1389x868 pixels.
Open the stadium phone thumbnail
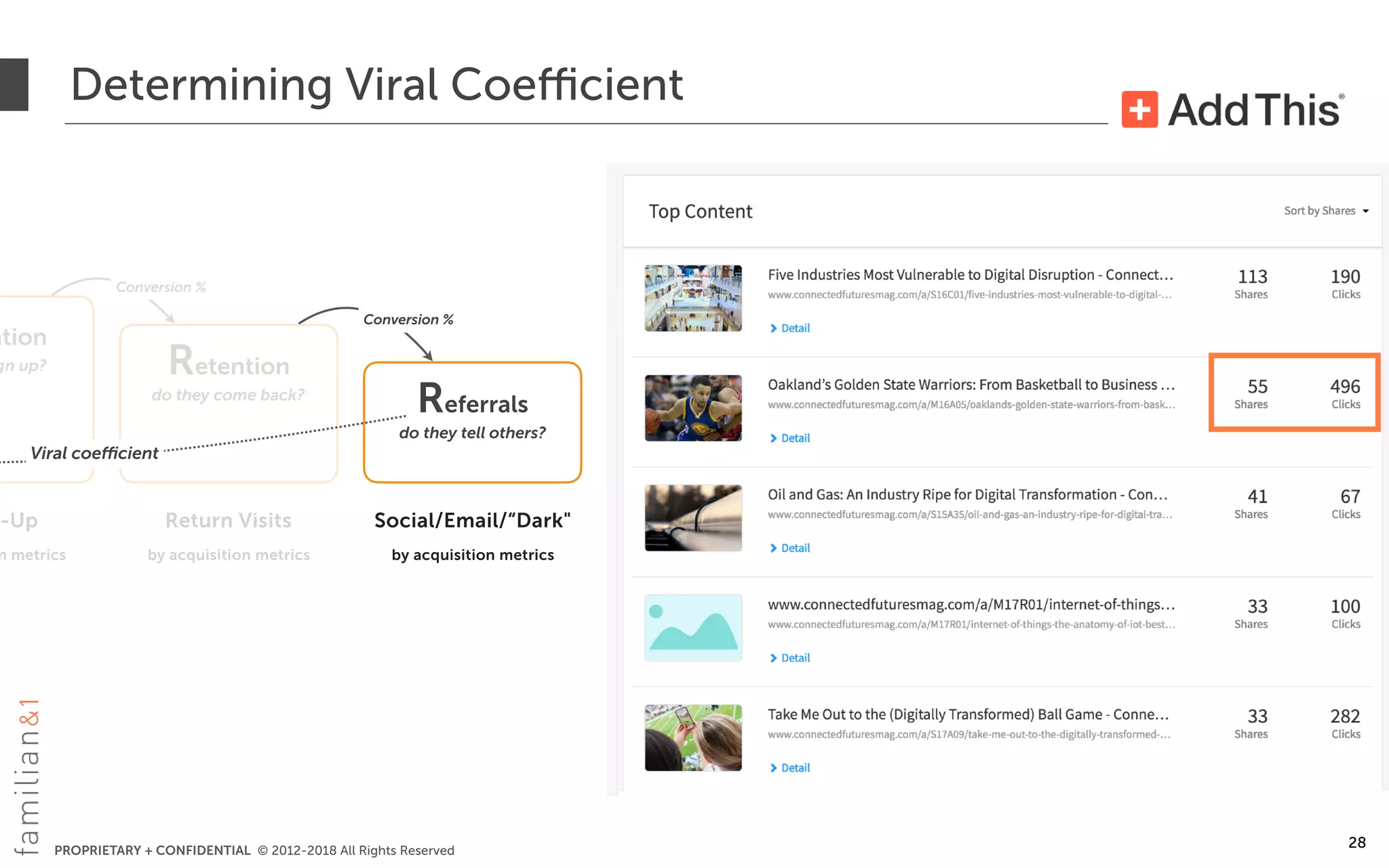click(692, 738)
